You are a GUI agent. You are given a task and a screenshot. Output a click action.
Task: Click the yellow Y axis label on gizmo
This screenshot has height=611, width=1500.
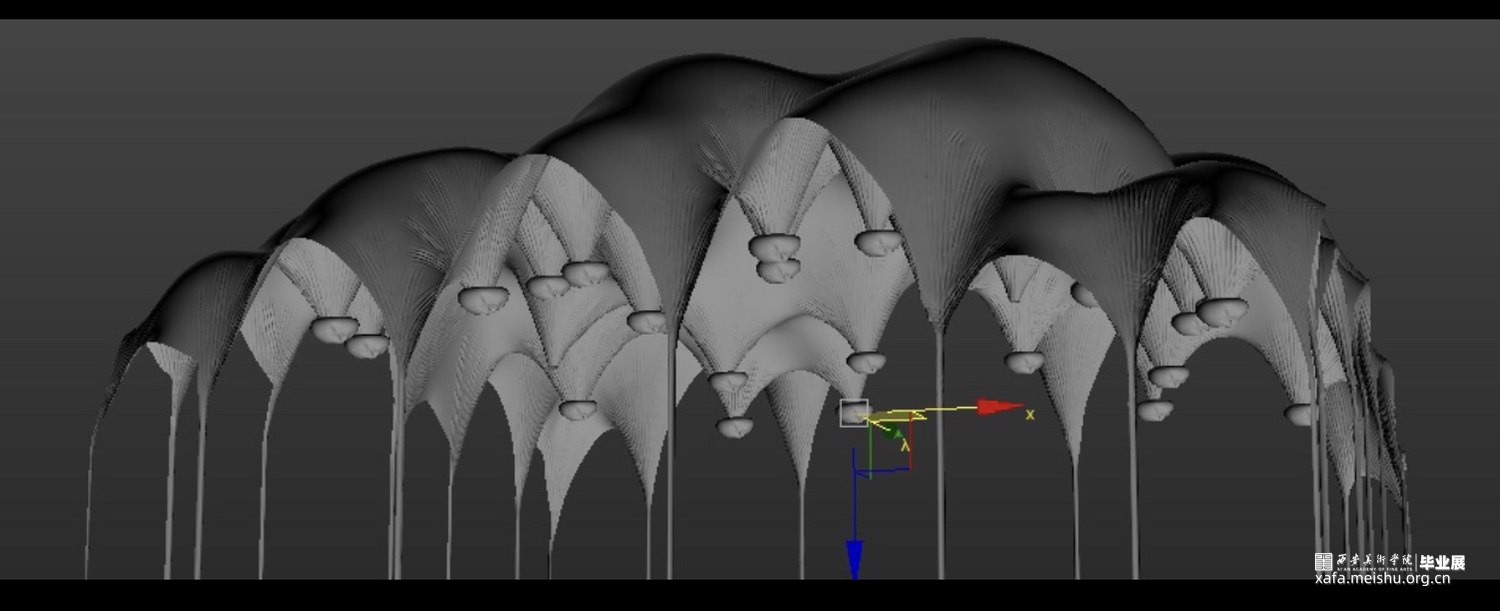(905, 446)
